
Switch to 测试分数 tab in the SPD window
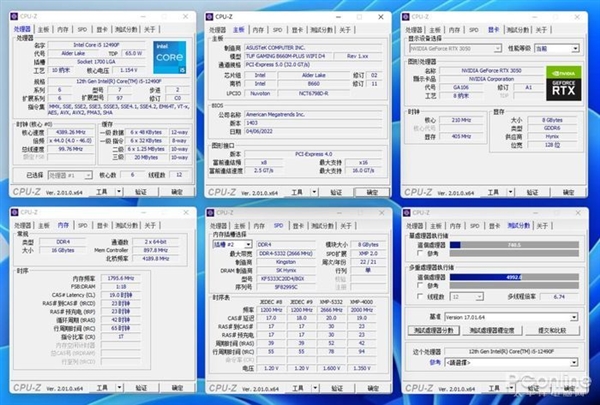[x=322, y=226]
